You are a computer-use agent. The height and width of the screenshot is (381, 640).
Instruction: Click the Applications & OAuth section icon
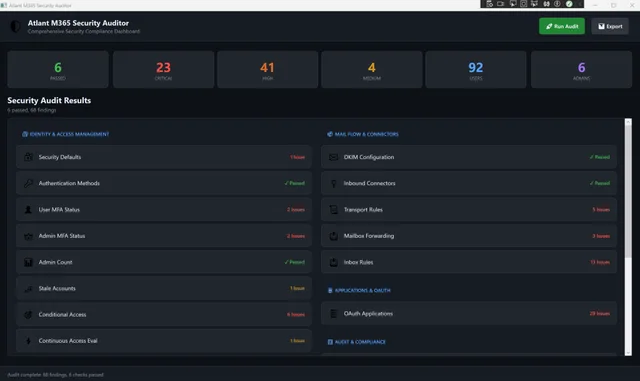pos(330,290)
